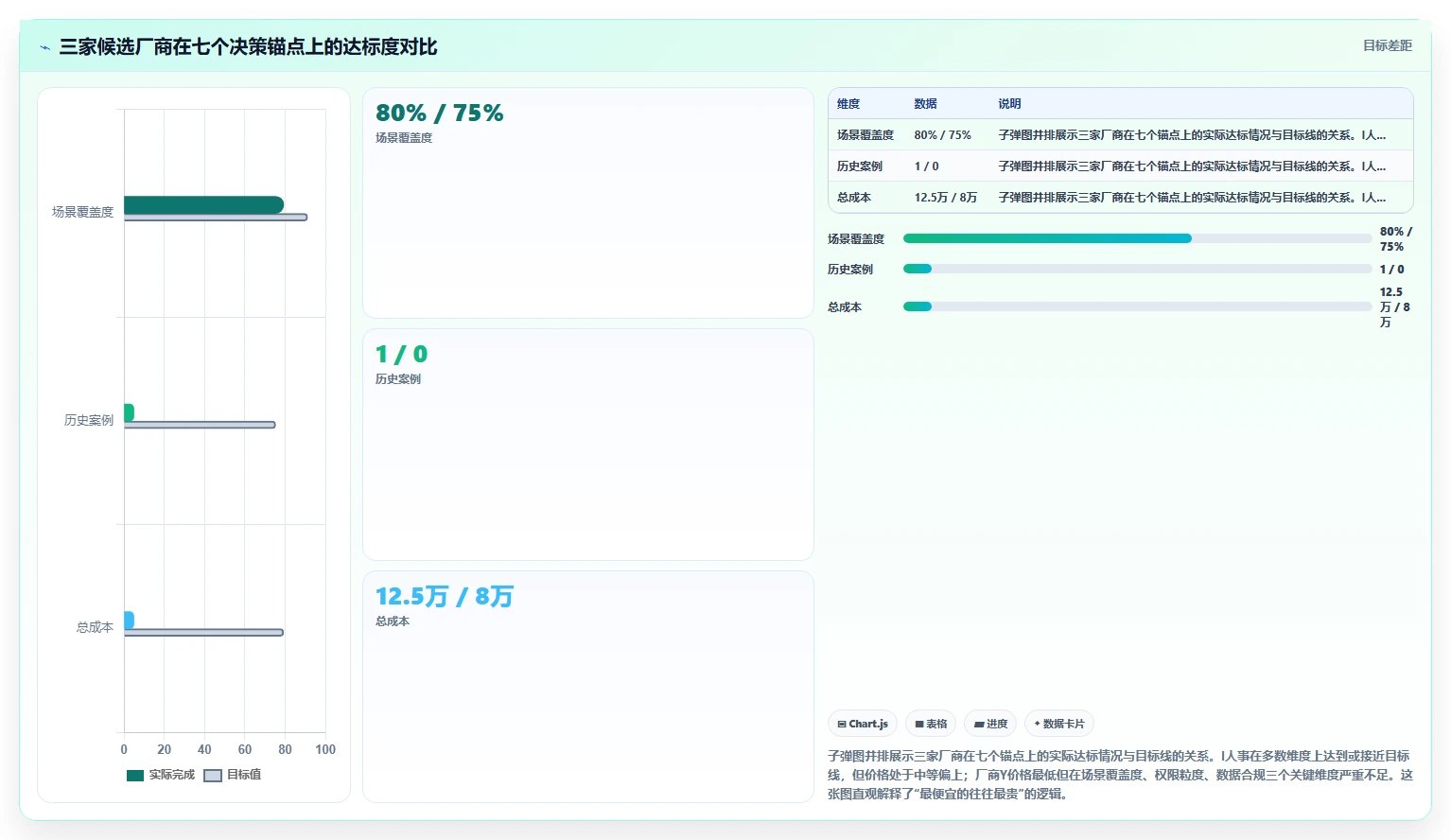The height and width of the screenshot is (840, 1451).
Task: Select the 历史案例 table row
Action: tap(1121, 166)
